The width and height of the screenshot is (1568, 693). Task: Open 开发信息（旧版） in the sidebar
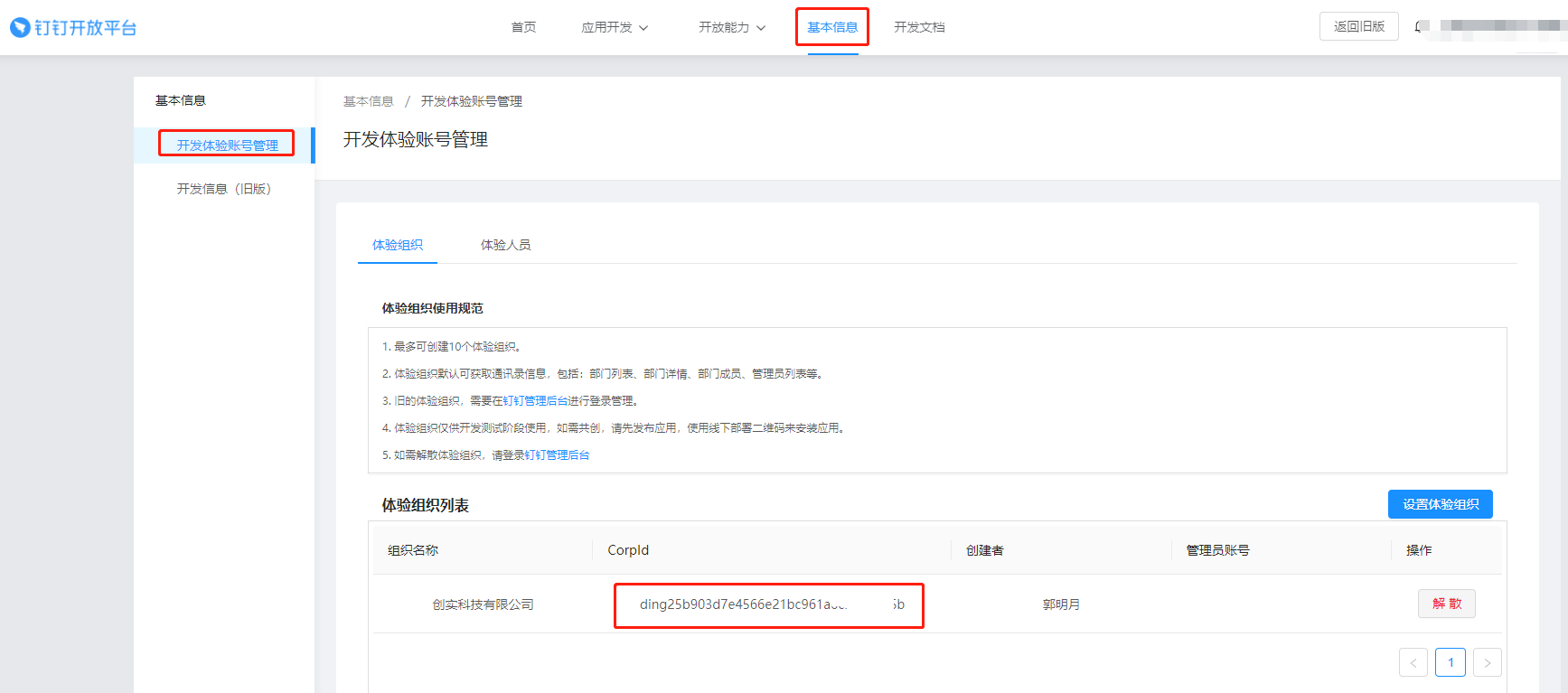pyautogui.click(x=223, y=189)
